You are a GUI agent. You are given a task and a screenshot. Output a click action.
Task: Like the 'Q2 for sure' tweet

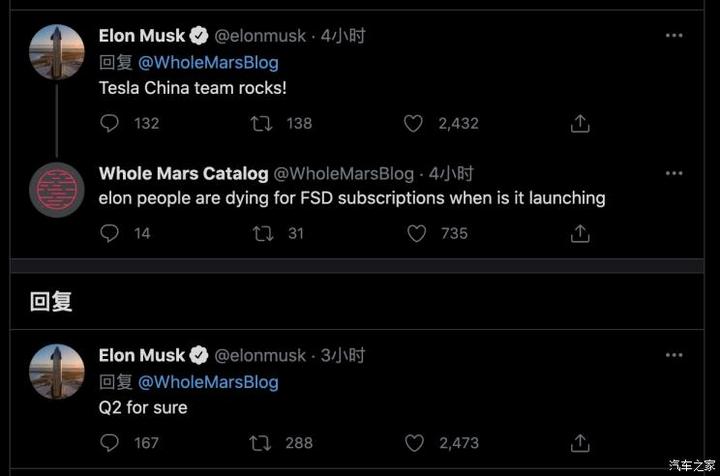point(414,442)
